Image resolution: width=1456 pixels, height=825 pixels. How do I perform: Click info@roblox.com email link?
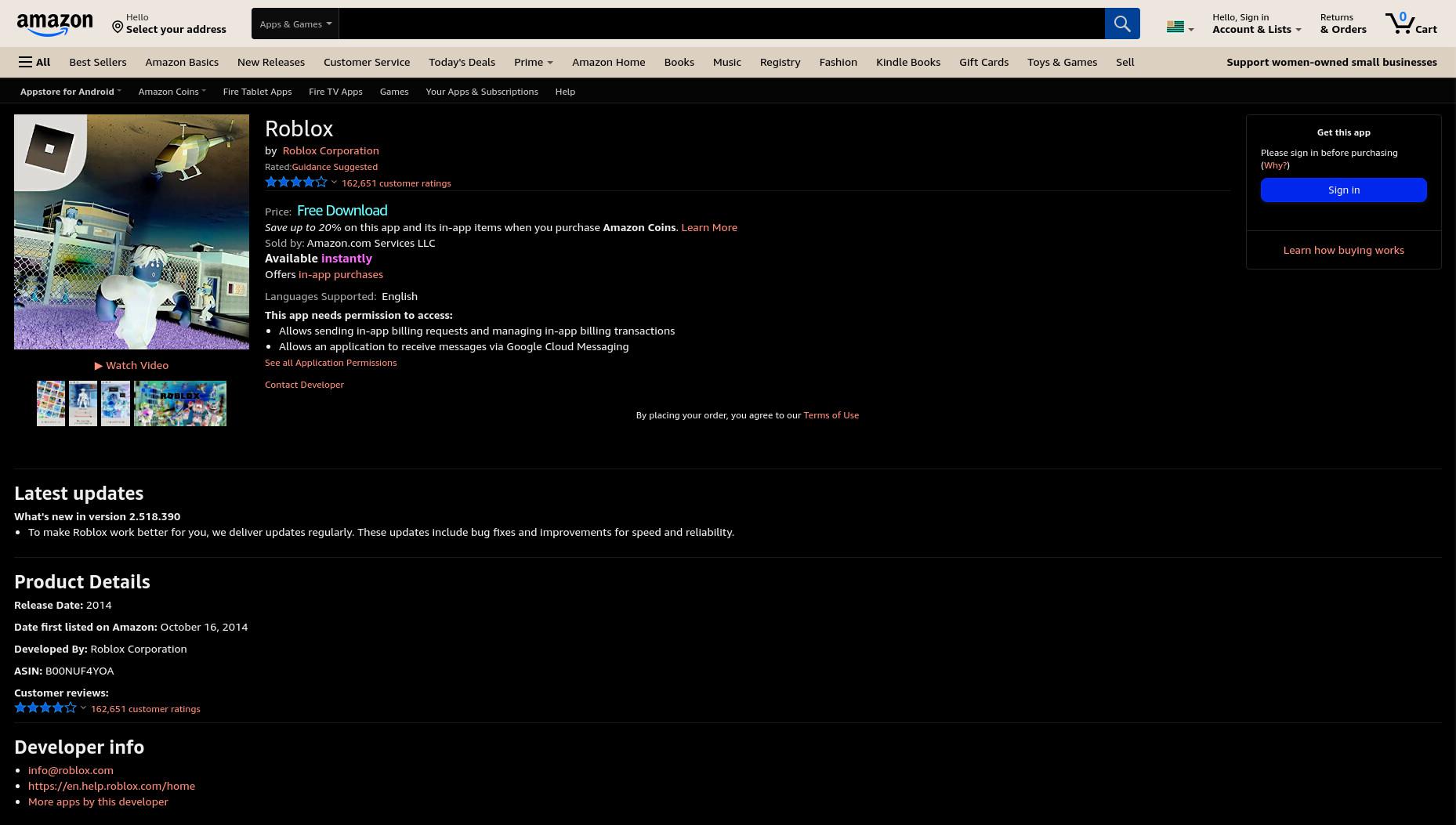click(x=71, y=770)
